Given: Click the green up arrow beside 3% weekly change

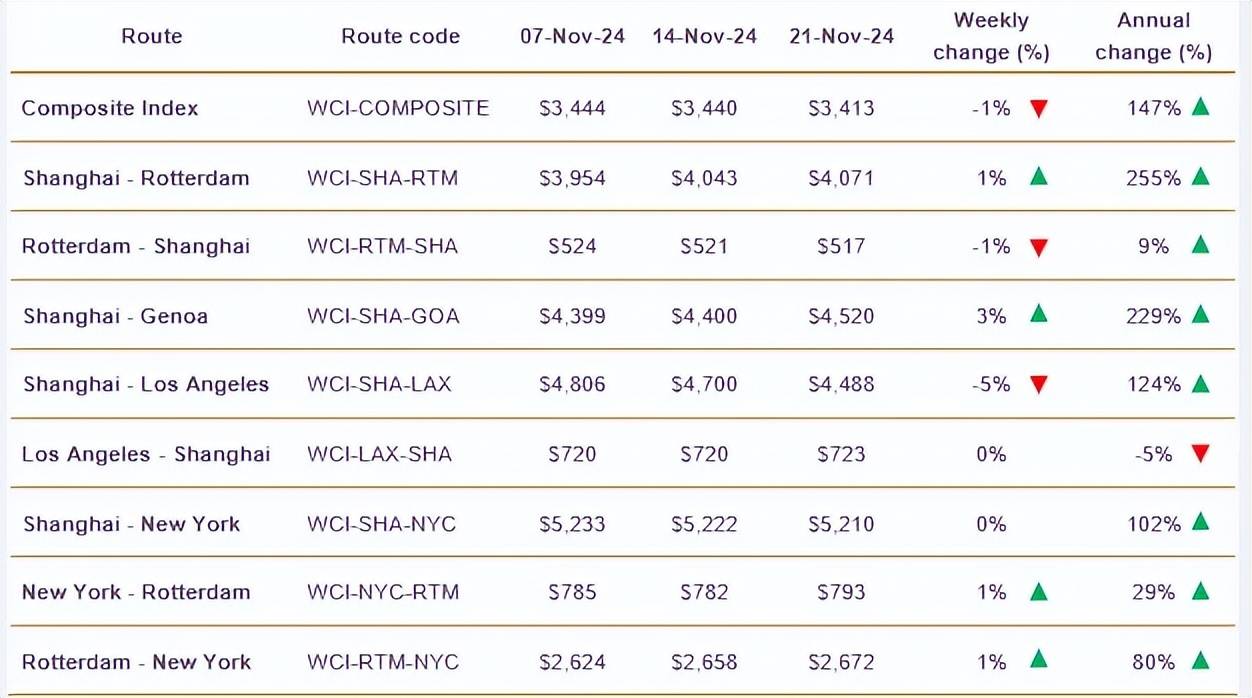Looking at the screenshot, I should pyautogui.click(x=1039, y=315).
